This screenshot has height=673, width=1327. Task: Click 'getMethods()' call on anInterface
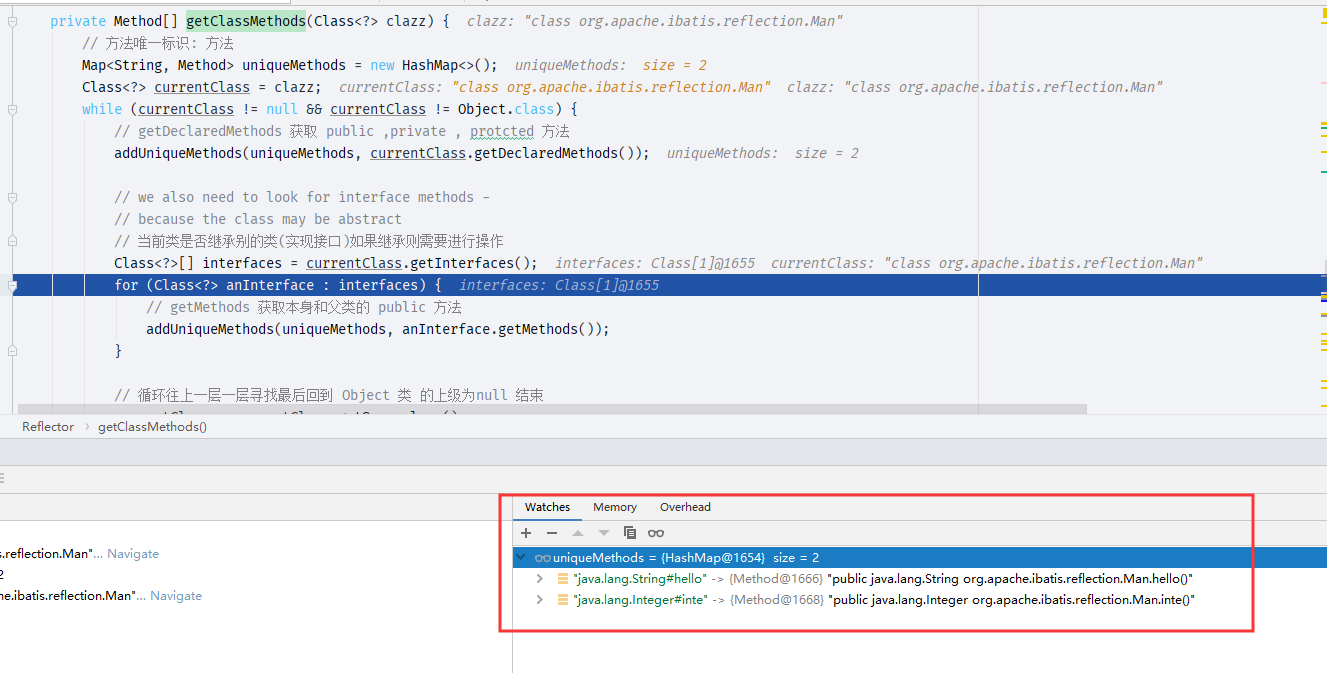click(545, 329)
